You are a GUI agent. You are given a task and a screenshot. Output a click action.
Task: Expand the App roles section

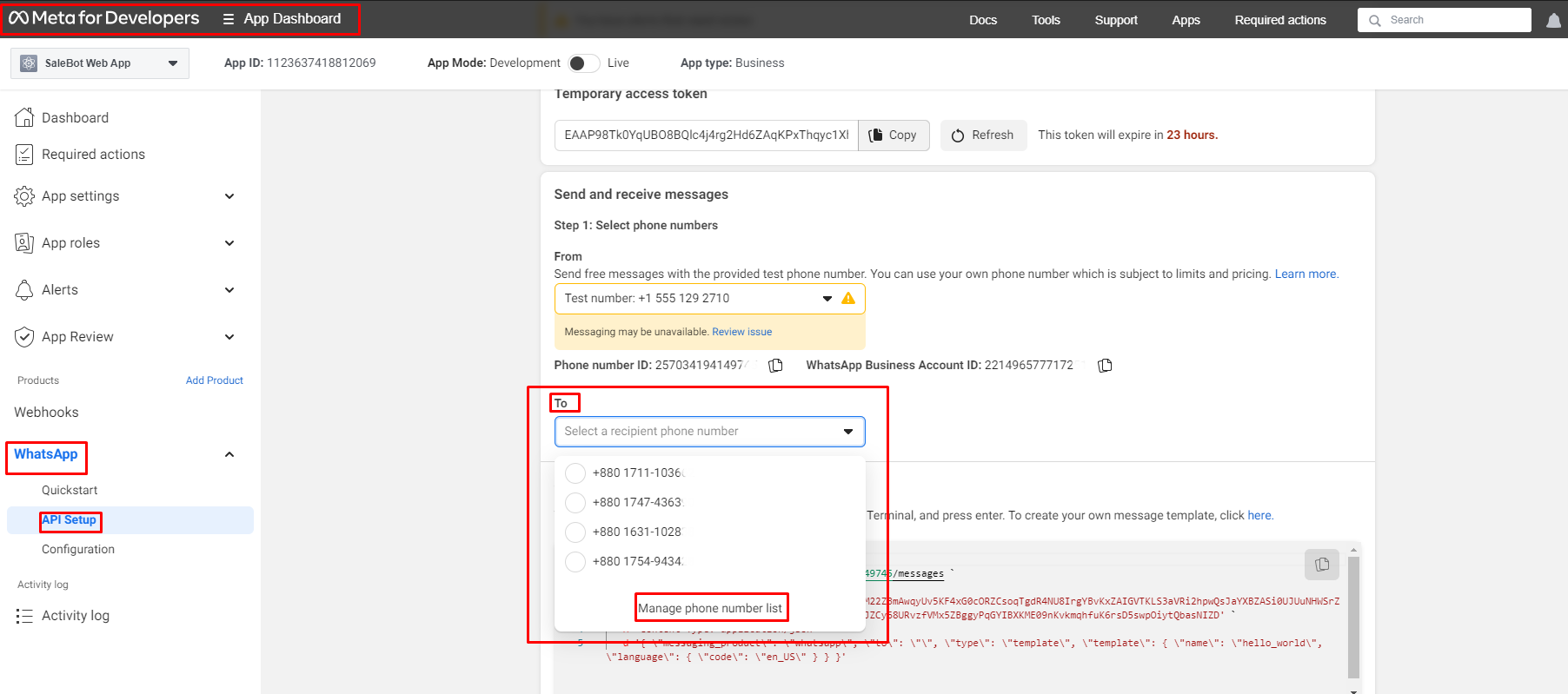pyautogui.click(x=229, y=243)
